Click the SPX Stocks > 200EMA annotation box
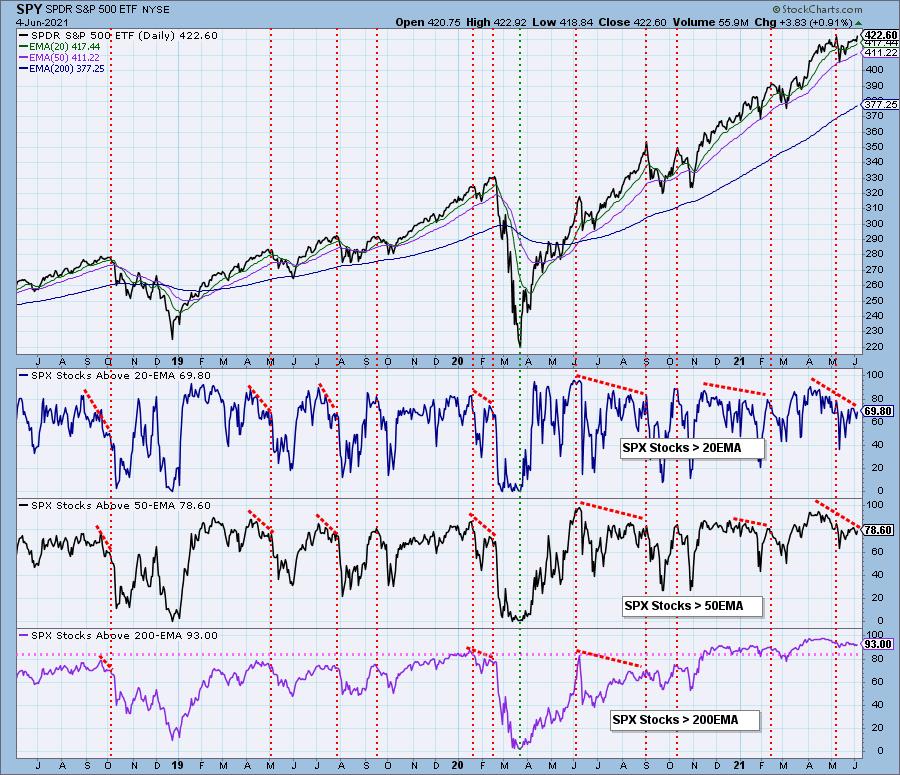 coord(685,720)
